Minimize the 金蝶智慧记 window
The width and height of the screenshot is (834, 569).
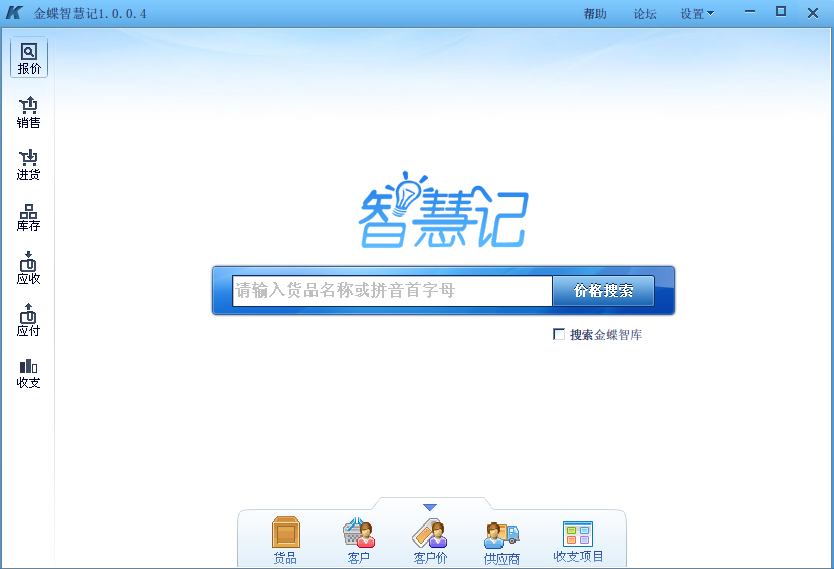pos(749,12)
